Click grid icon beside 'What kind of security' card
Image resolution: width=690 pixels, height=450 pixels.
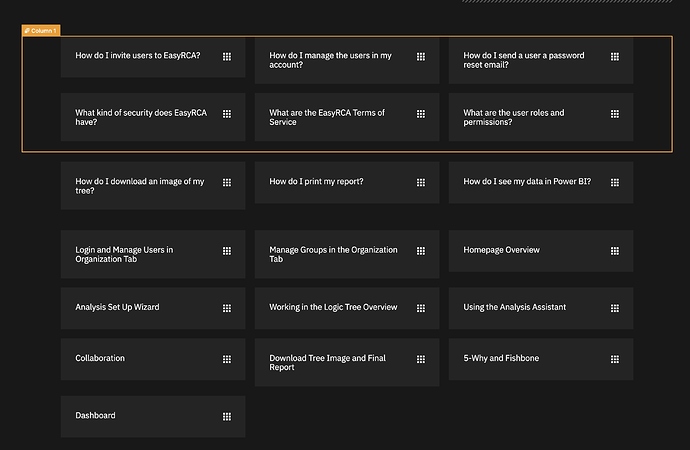pyautogui.click(x=227, y=115)
